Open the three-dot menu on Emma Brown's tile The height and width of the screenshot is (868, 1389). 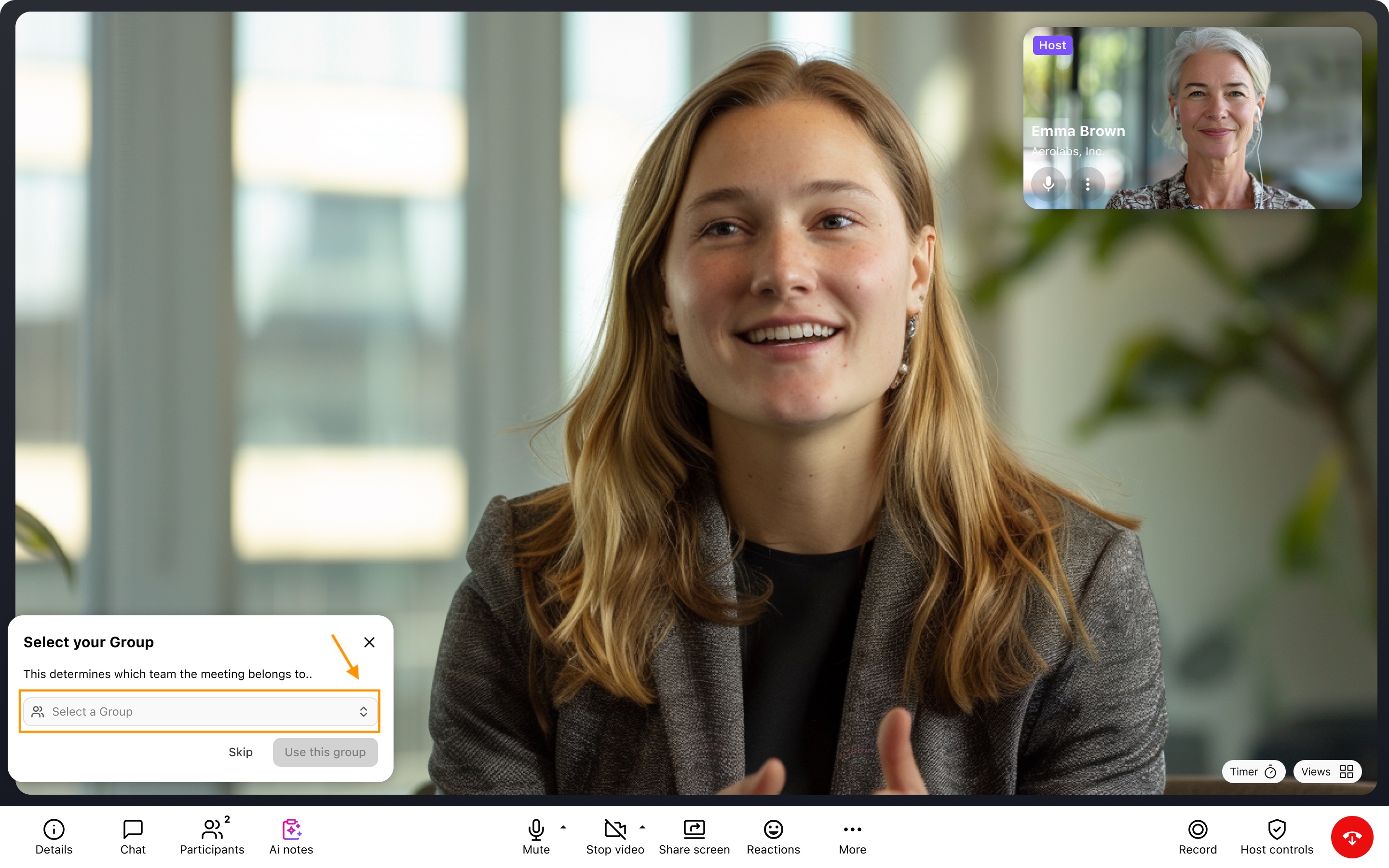point(1088,184)
